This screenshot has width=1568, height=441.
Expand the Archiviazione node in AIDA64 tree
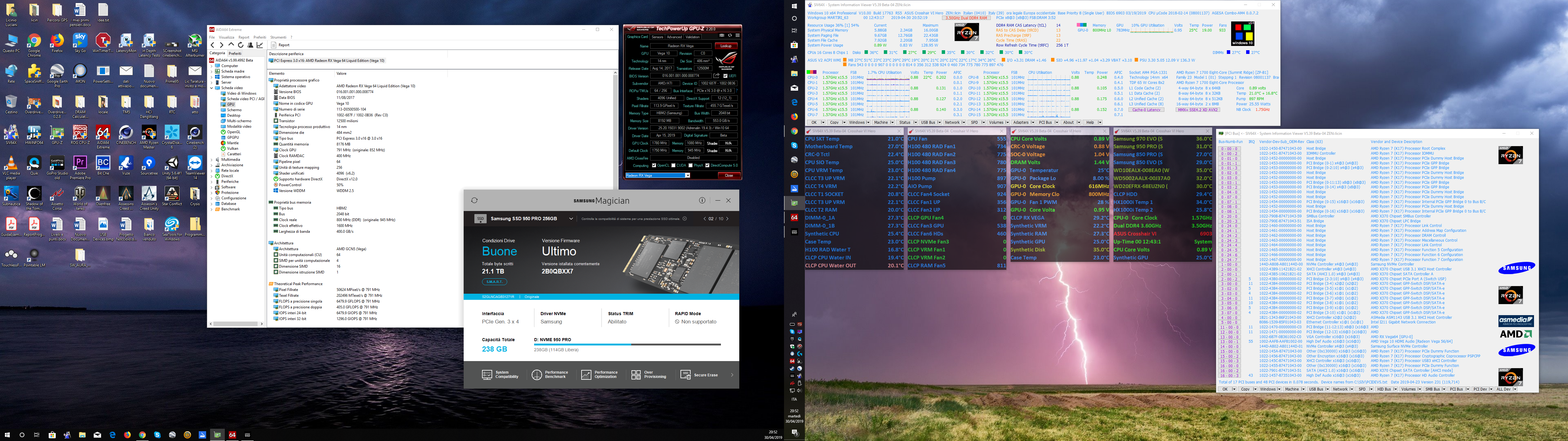tap(213, 165)
